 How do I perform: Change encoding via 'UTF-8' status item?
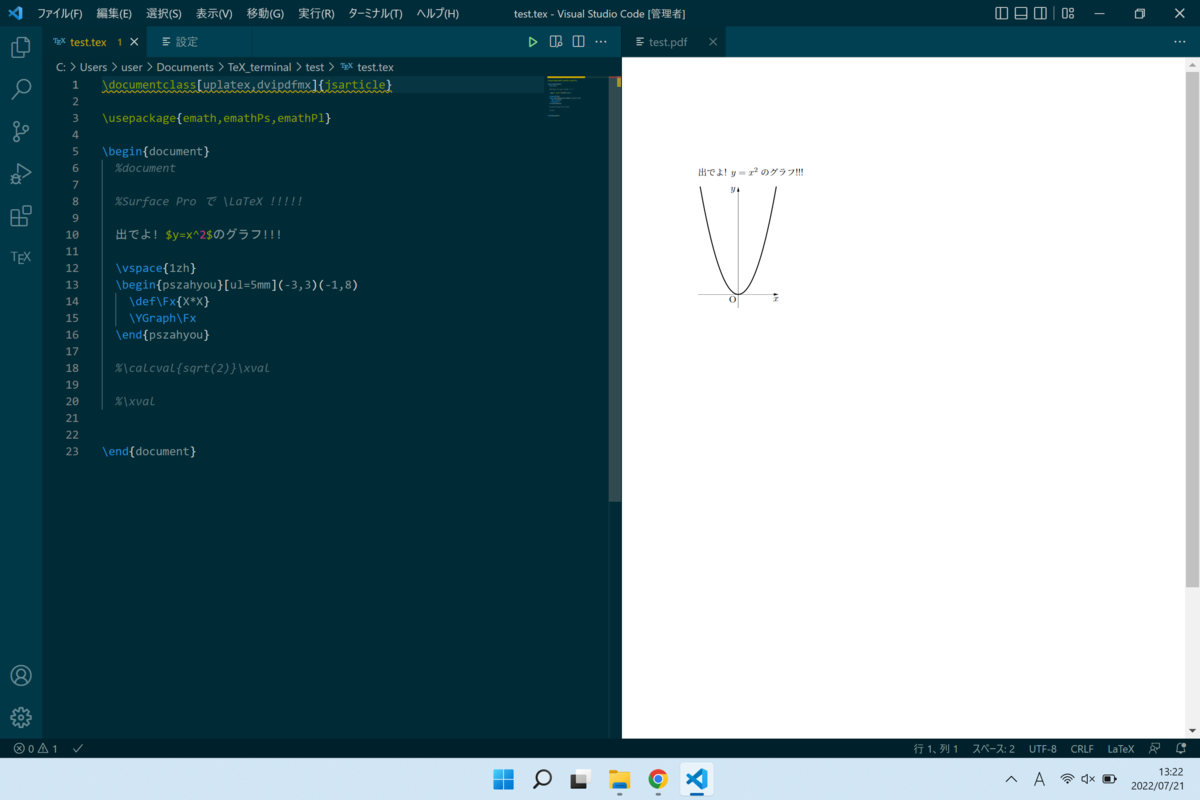point(1042,748)
